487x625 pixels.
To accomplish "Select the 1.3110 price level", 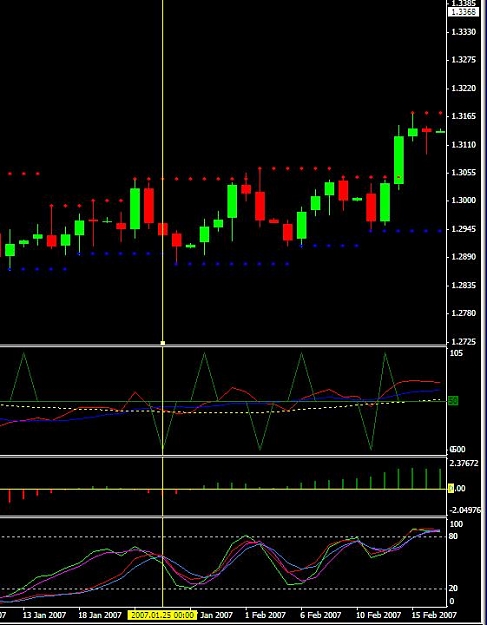I will coord(463,144).
